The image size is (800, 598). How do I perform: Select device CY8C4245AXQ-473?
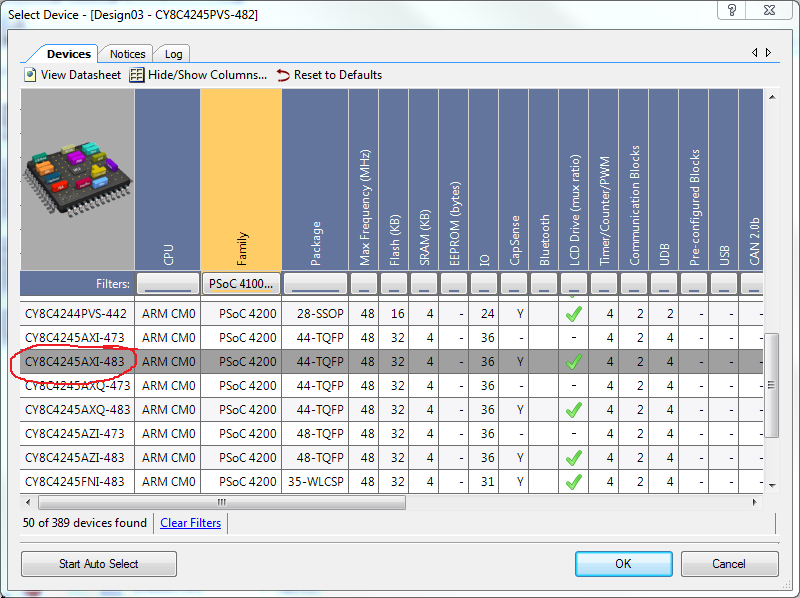pos(78,386)
